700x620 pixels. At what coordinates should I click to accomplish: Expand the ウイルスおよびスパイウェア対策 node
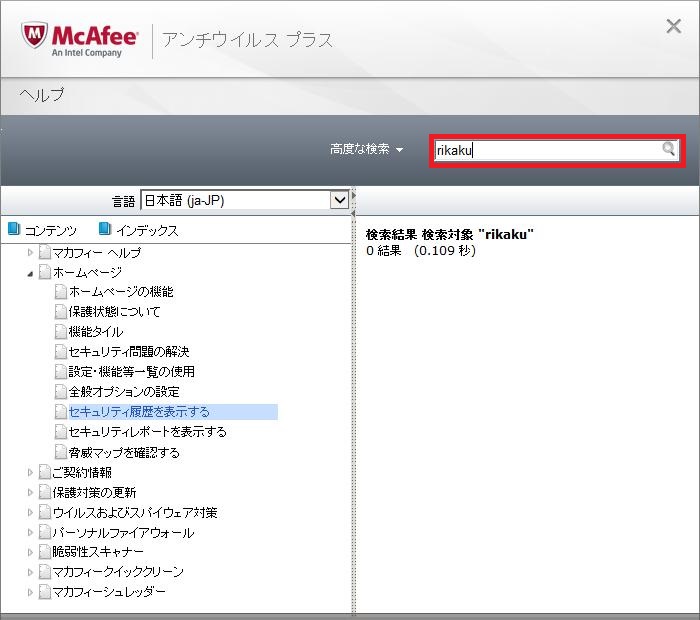[x=30, y=512]
